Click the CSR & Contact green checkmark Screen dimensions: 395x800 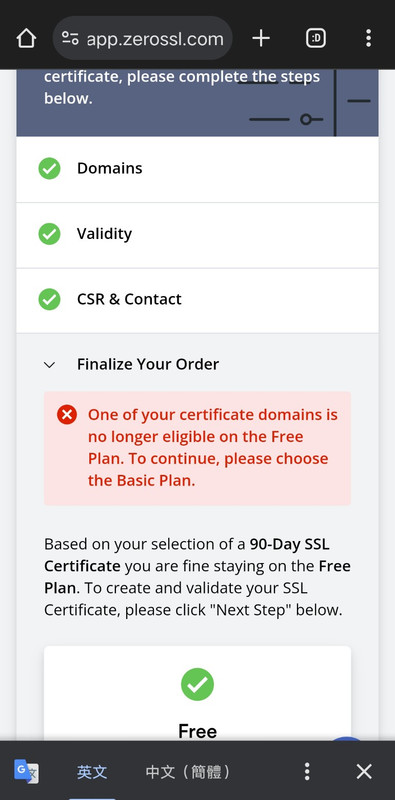50,299
